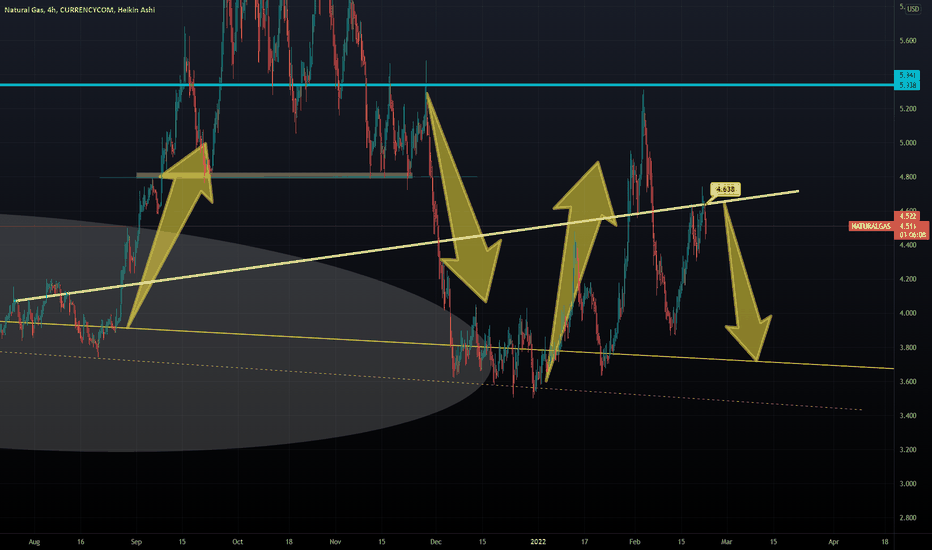The width and height of the screenshot is (932, 550).
Task: Click the 4.400 price axis label
Action: point(908,245)
